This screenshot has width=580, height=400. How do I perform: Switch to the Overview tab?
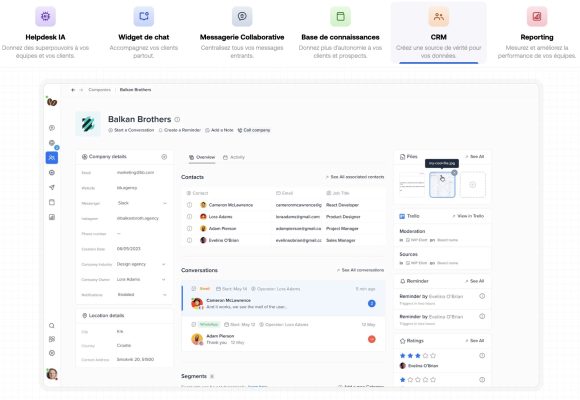click(202, 157)
